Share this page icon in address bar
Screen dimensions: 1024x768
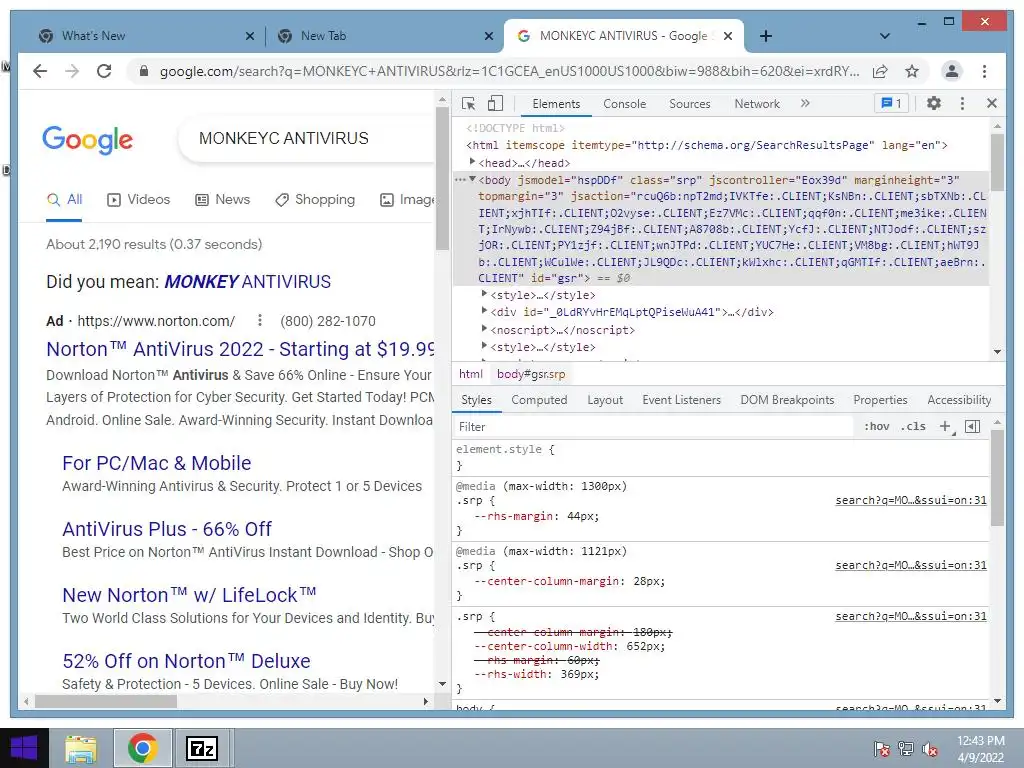[880, 71]
